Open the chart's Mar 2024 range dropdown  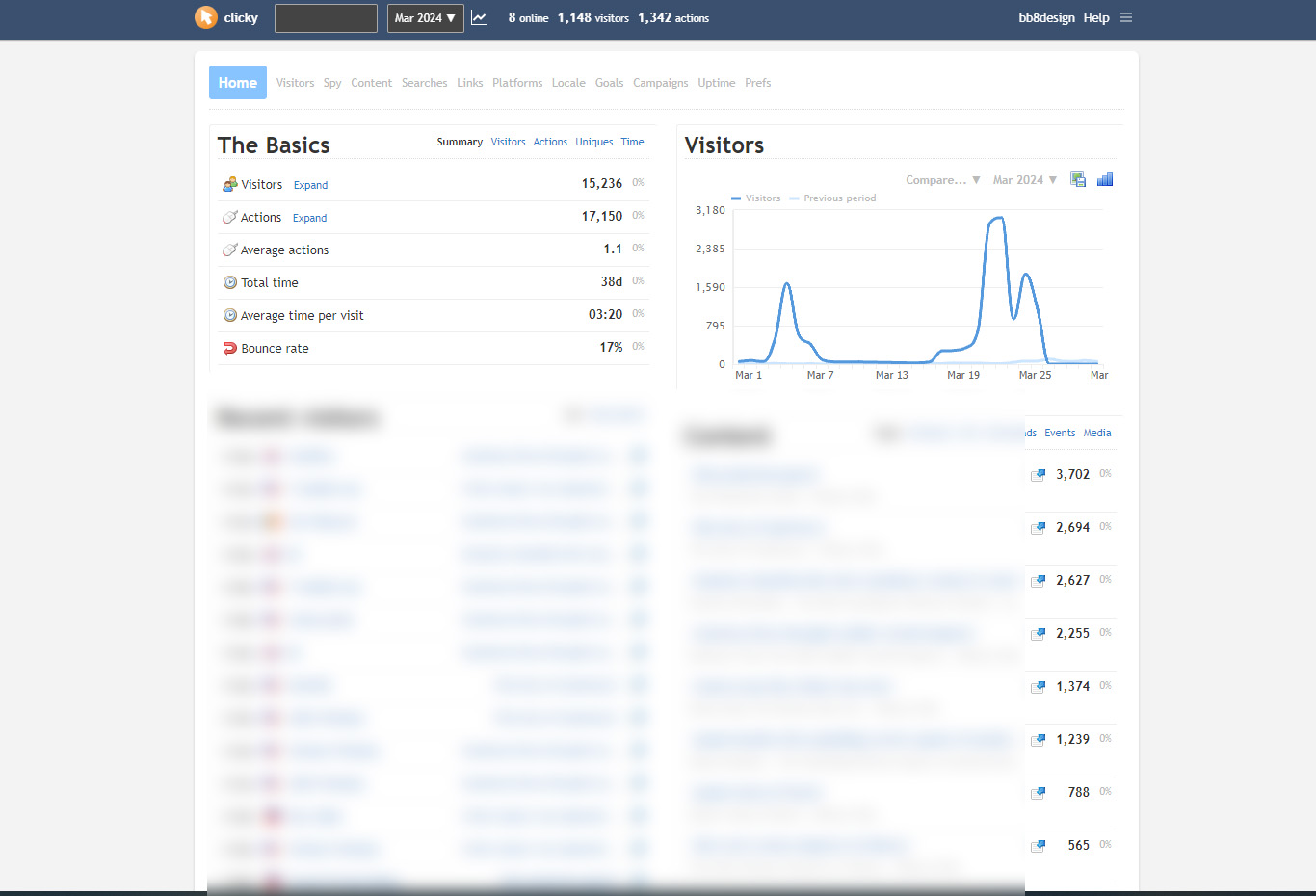tap(1024, 180)
